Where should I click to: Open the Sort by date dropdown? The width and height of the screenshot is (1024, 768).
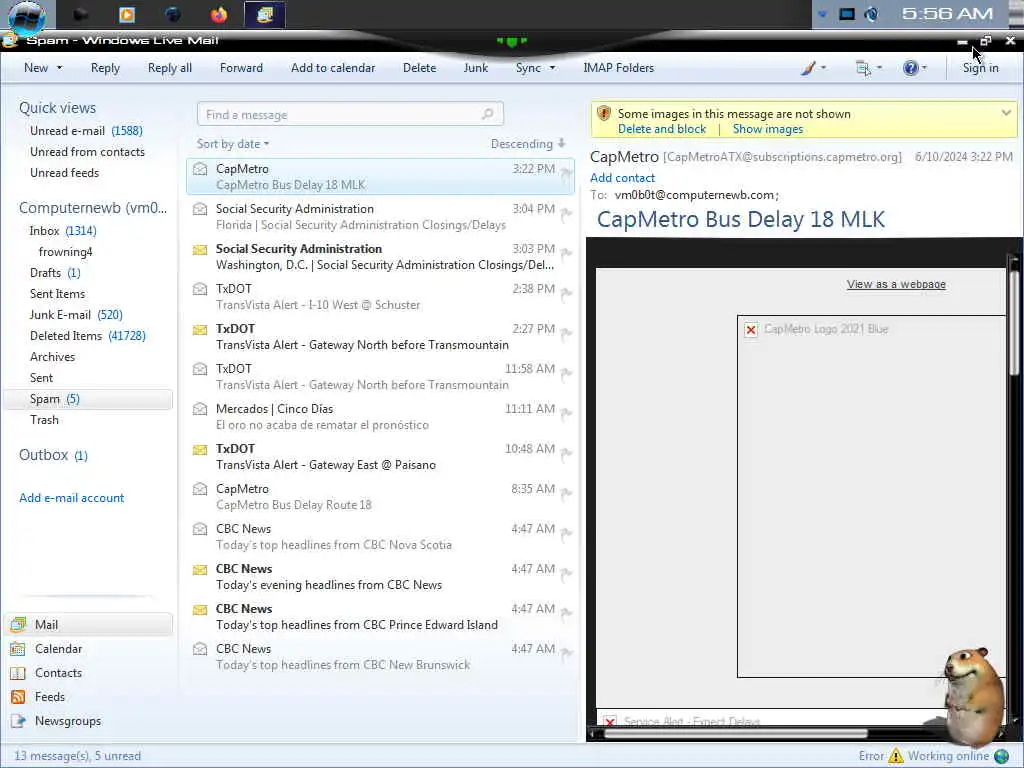tap(232, 144)
